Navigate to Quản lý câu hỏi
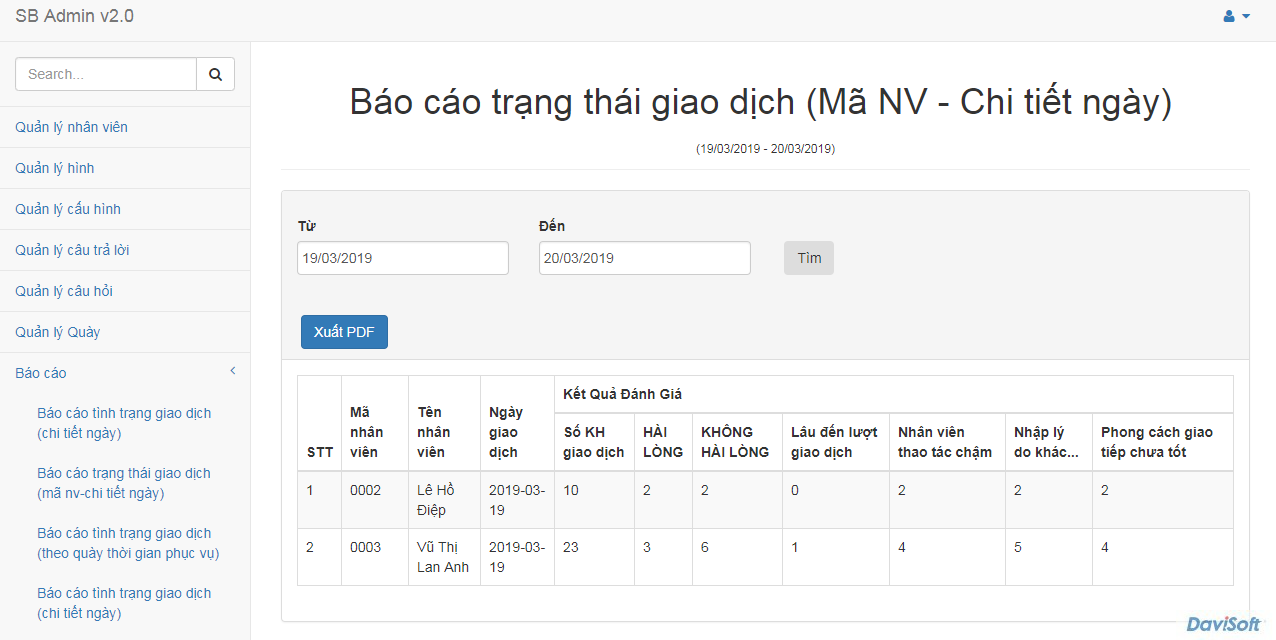Viewport: 1276px width, 640px height. (x=63, y=291)
